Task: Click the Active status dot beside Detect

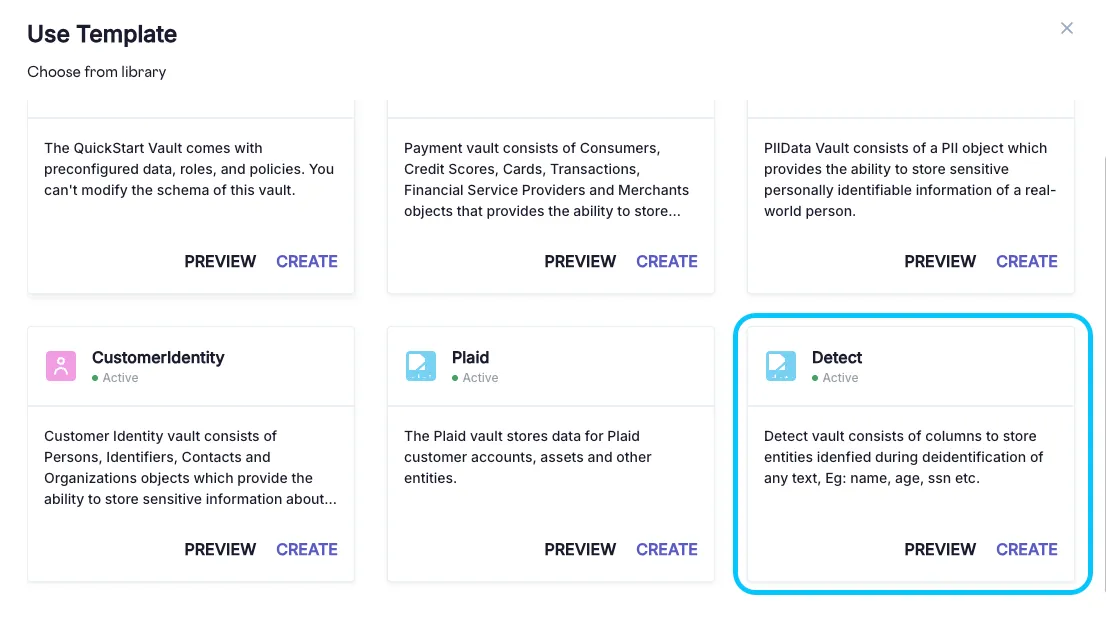Action: click(x=816, y=378)
